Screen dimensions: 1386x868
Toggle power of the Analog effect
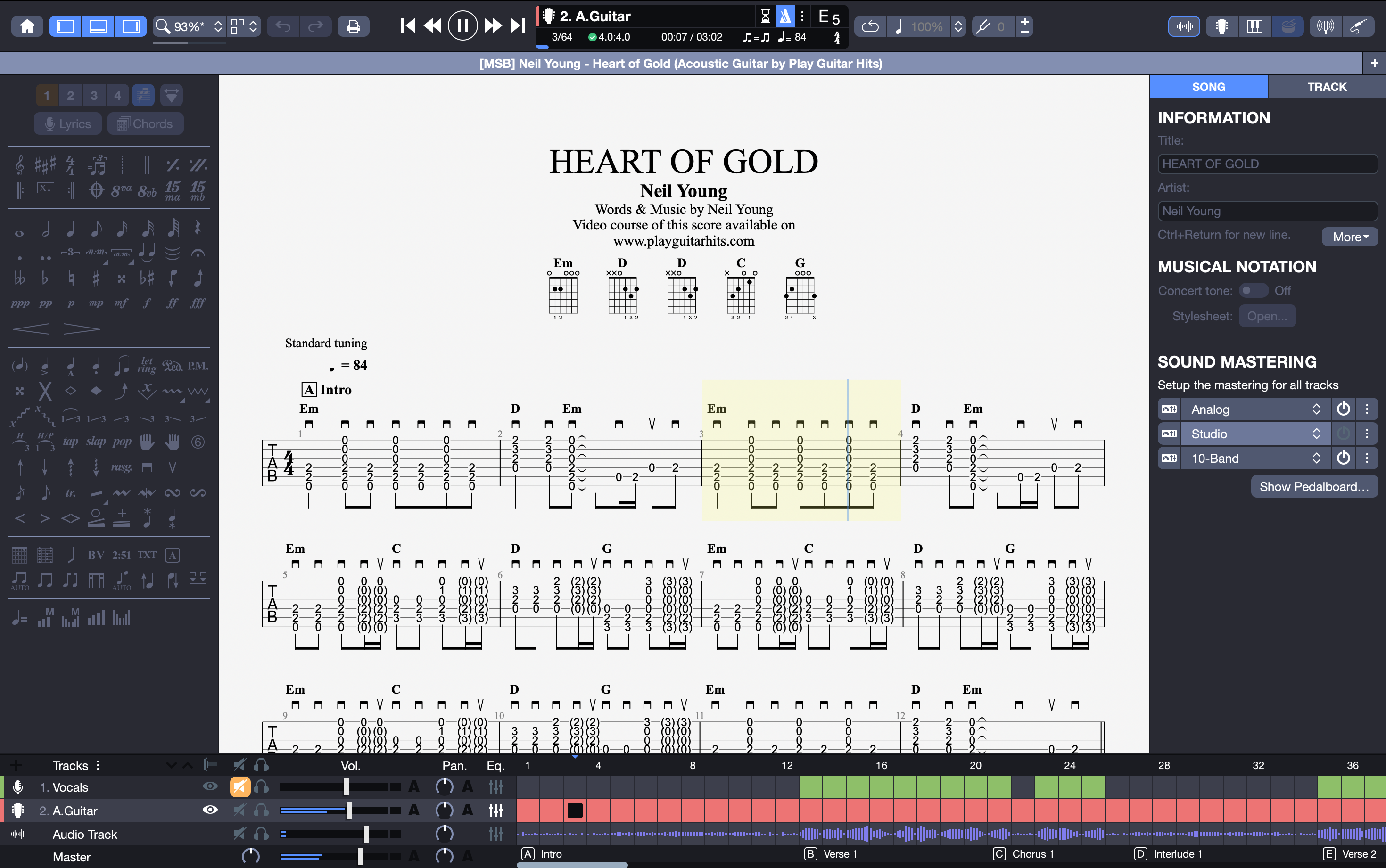coord(1343,409)
